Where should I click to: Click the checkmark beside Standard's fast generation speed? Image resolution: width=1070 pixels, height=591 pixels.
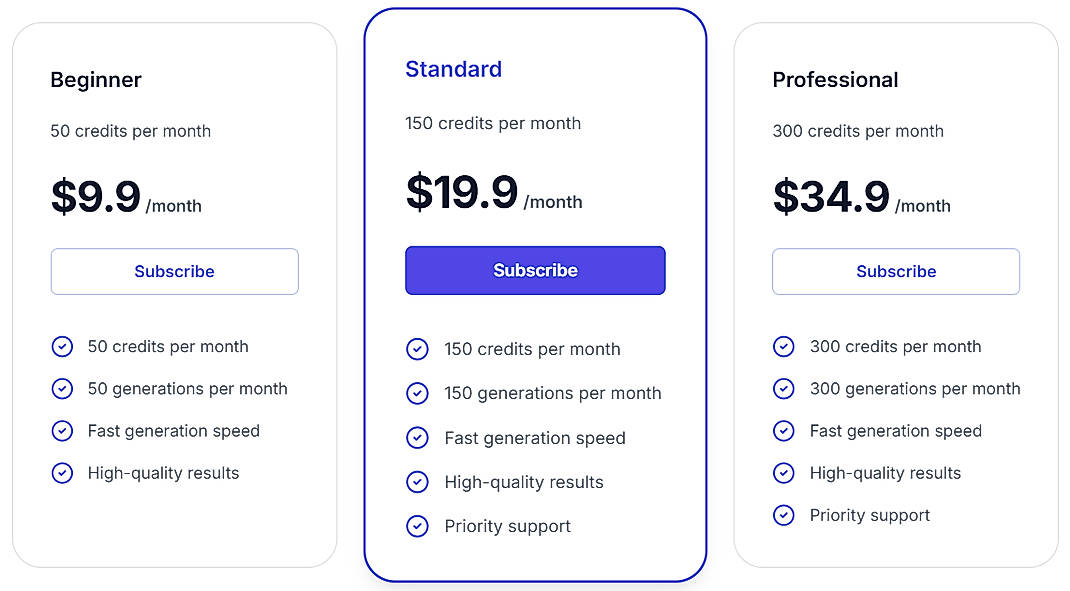[418, 438]
